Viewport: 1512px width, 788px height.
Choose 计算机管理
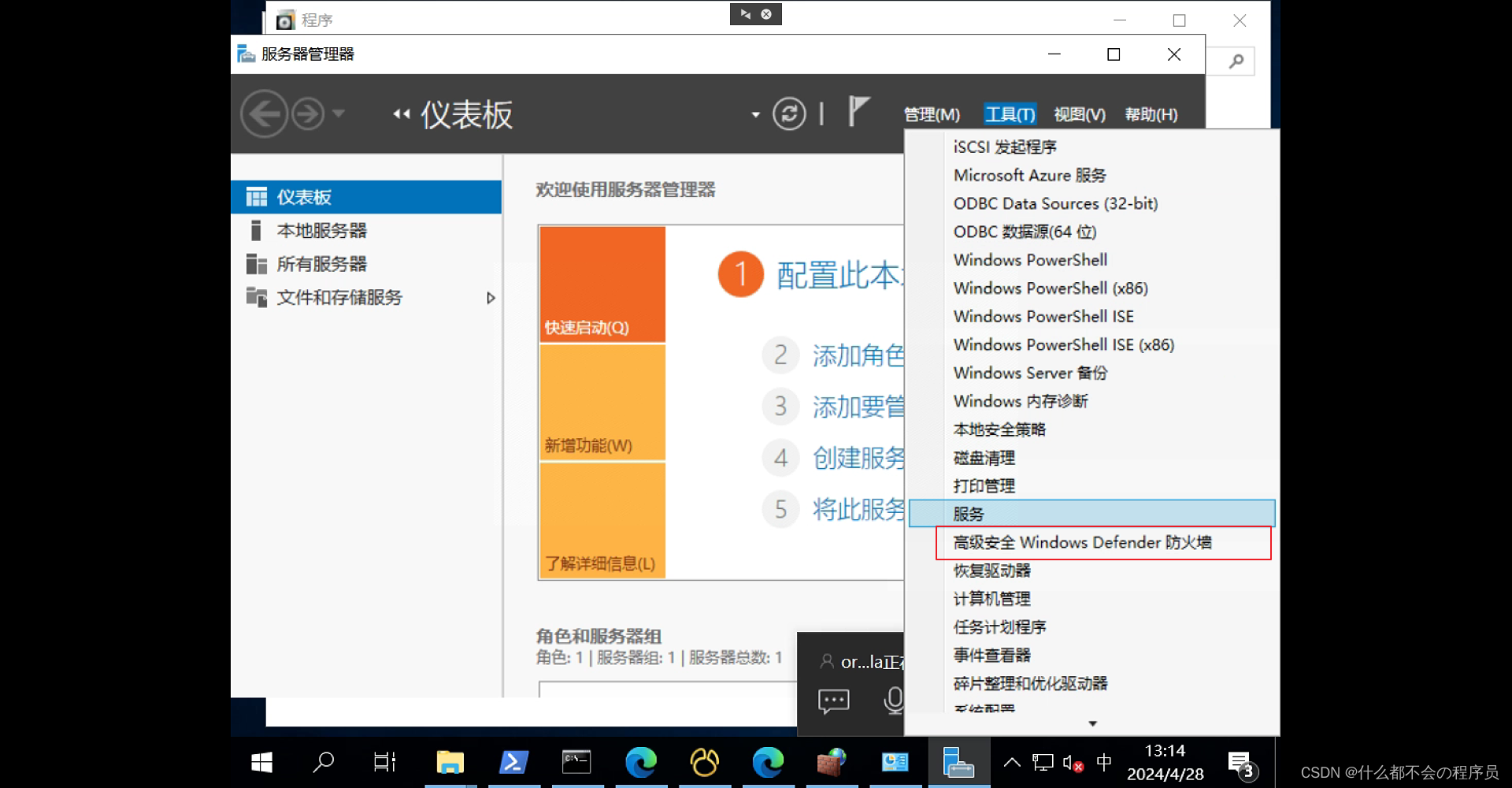[1091, 599]
